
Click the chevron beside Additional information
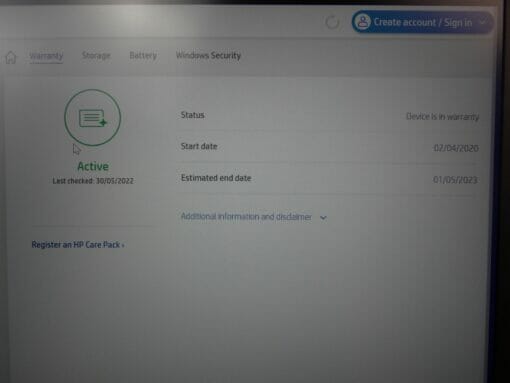pos(323,218)
